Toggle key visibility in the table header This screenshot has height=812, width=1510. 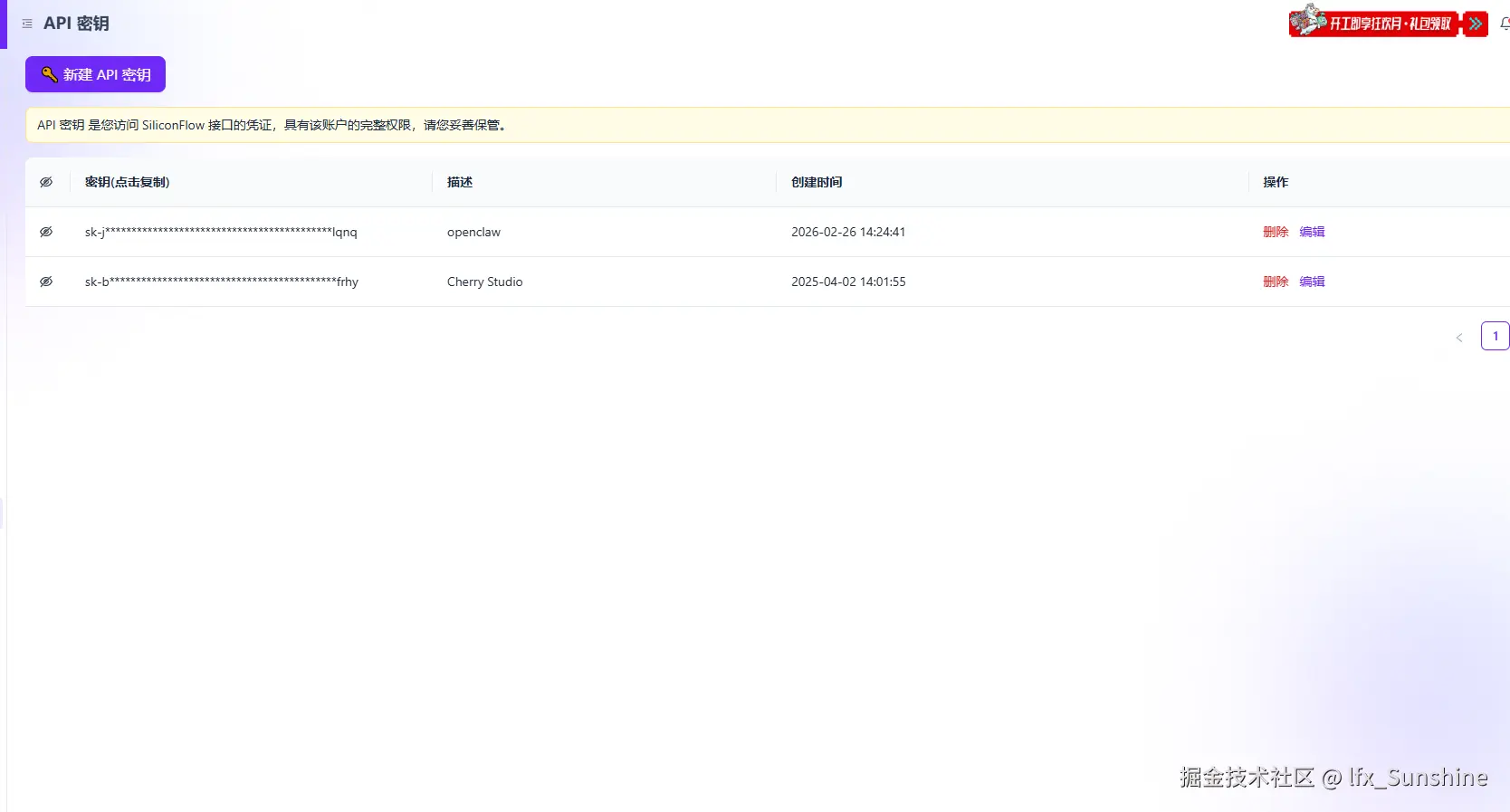46,182
